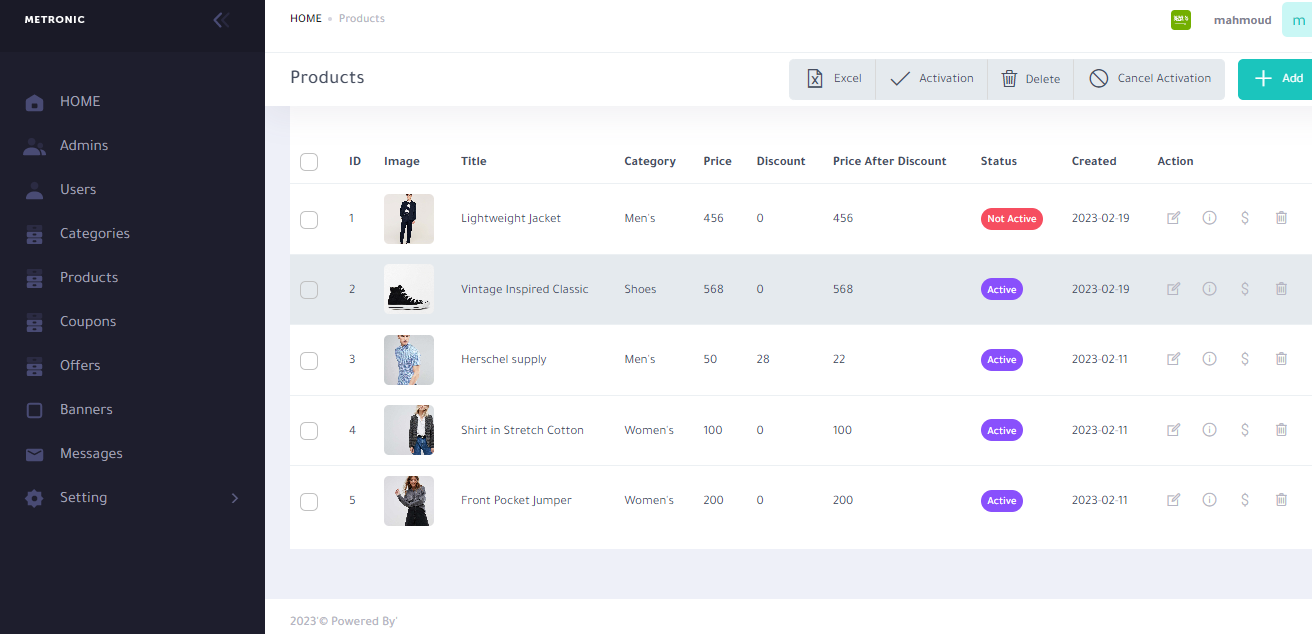Trash the Vintage Inspired Classic product

1281,289
